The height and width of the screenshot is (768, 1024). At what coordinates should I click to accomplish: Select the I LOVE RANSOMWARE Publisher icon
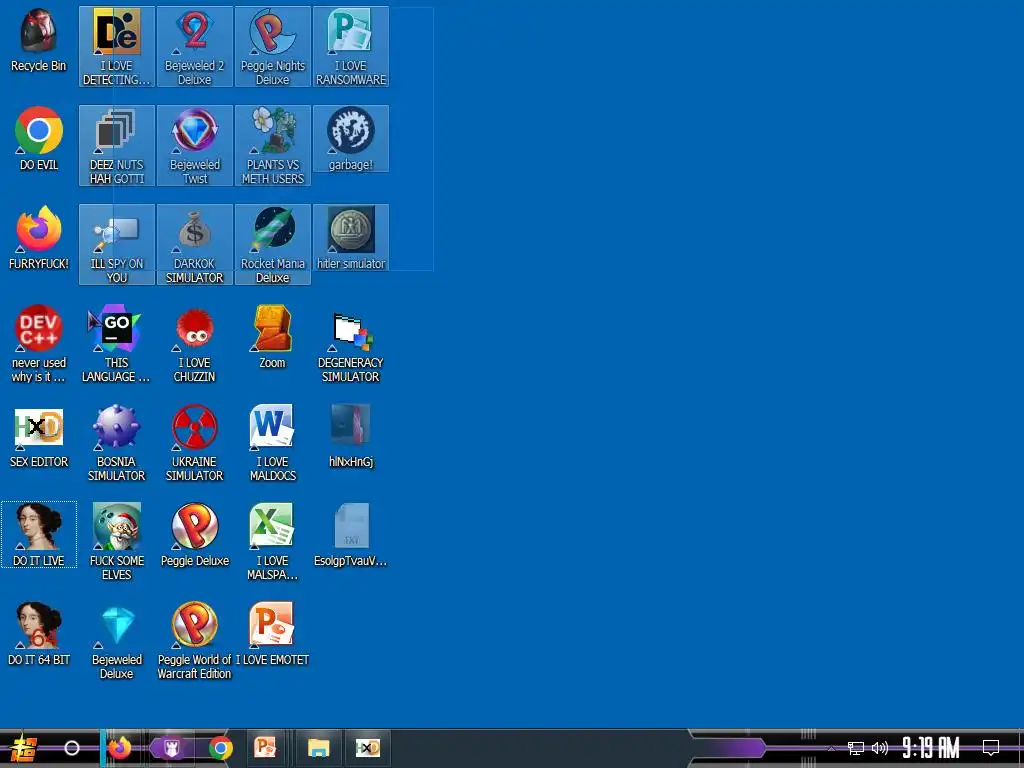pos(351,46)
